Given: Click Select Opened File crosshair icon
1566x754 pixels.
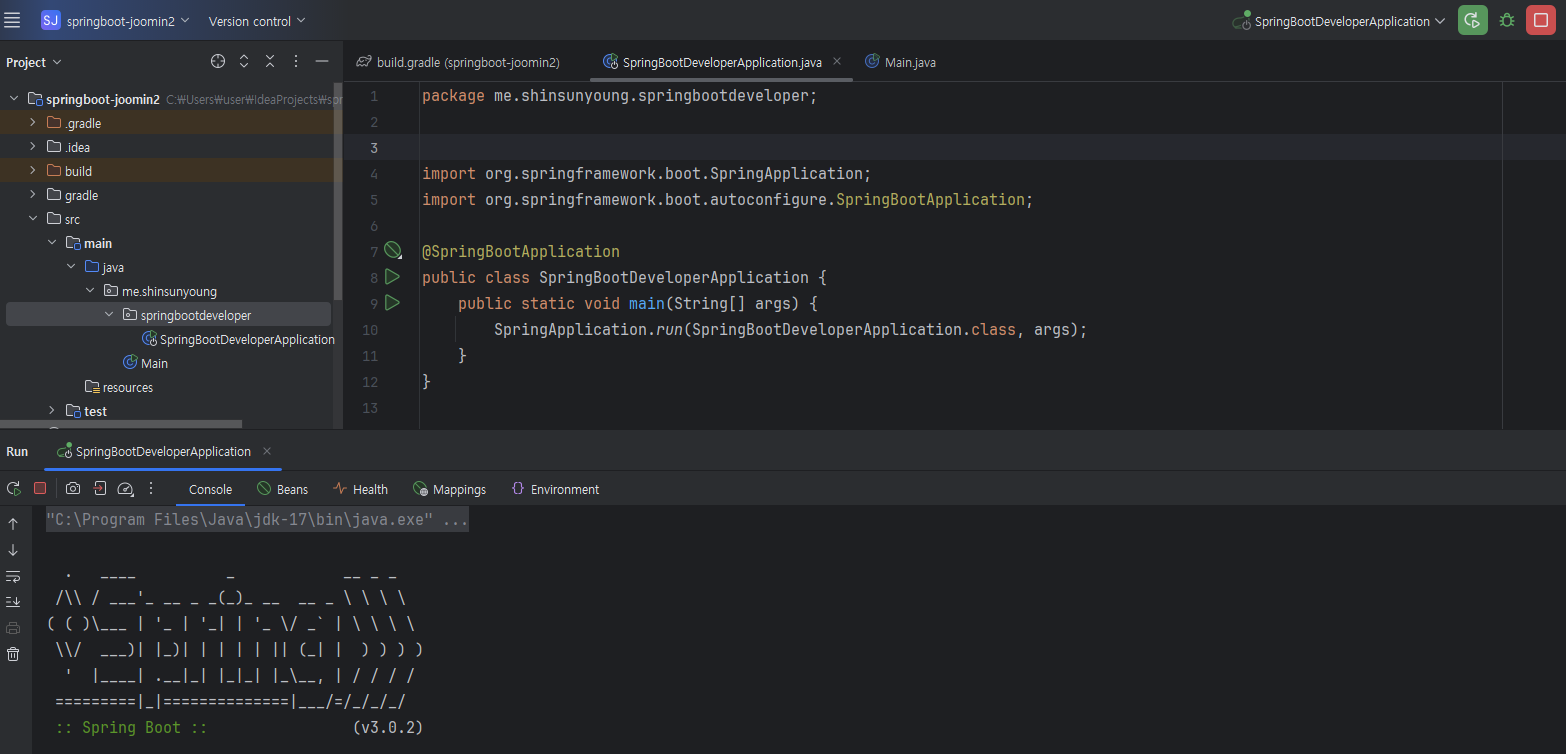Looking at the screenshot, I should pos(218,62).
